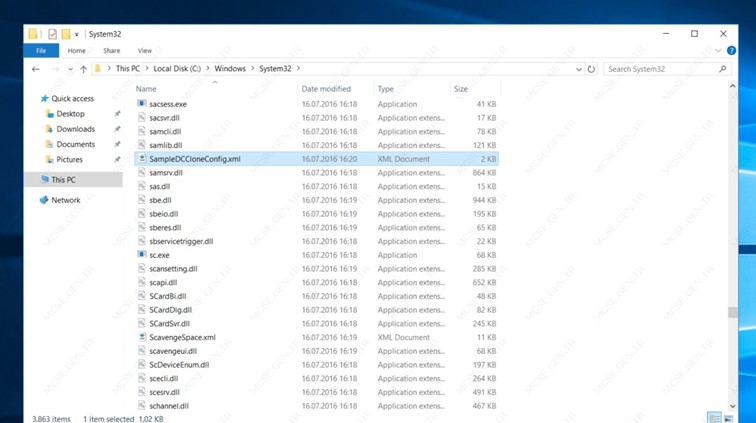Click the file list scrollbar thumb
Screen dimensions: 756x423
(732, 312)
